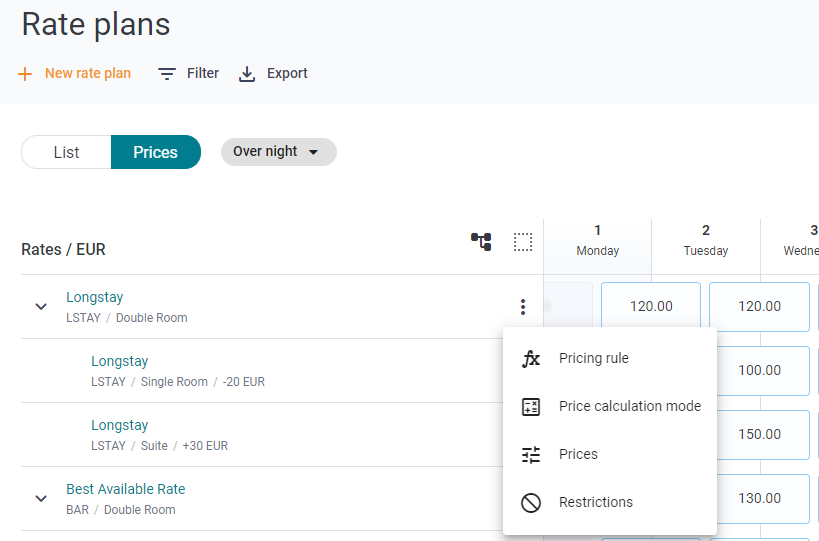Click the Rates / EUR heading

(x=63, y=250)
